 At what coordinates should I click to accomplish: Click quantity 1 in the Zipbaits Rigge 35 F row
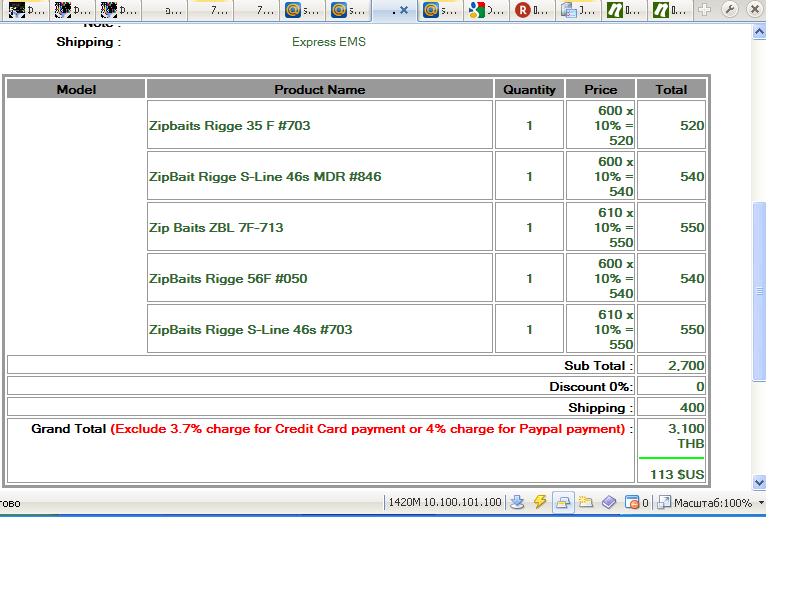(529, 126)
